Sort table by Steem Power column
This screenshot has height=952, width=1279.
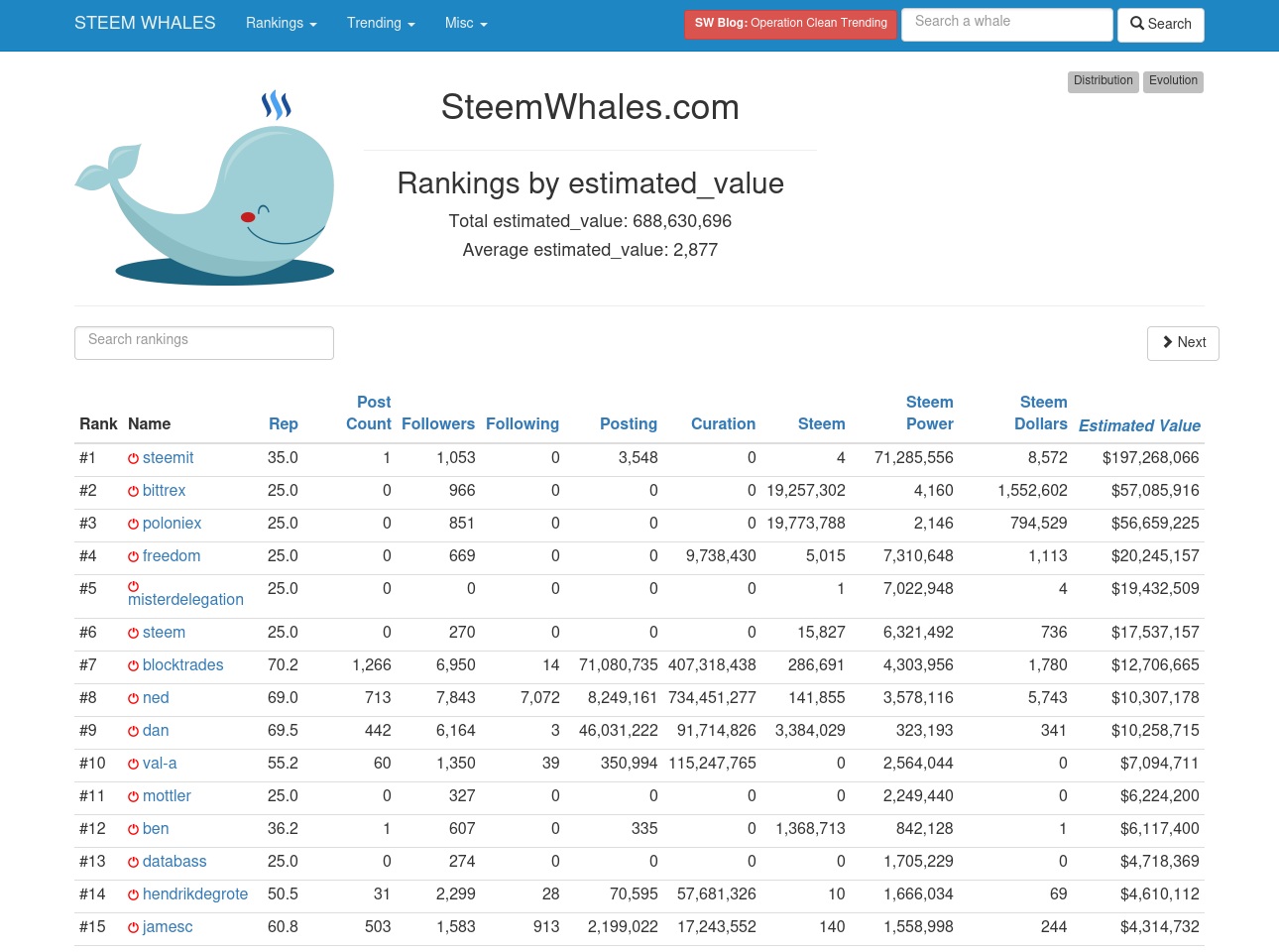tap(929, 413)
